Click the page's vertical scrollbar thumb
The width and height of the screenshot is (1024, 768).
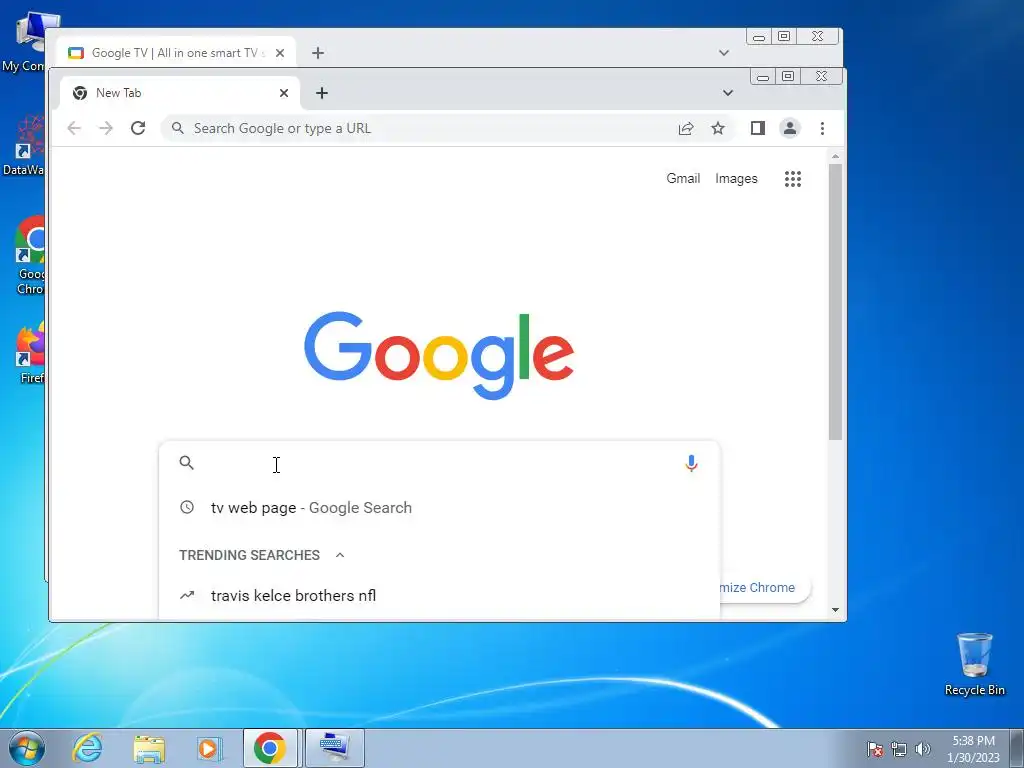pos(835,302)
